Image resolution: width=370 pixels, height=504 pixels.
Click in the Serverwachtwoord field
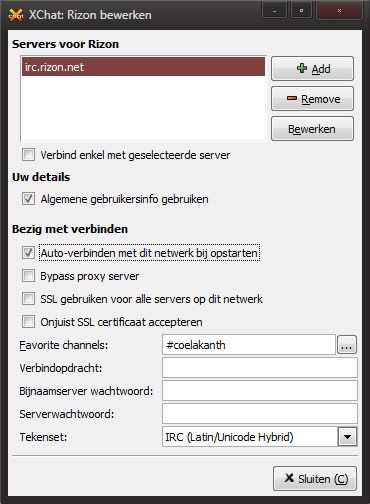(x=260, y=414)
